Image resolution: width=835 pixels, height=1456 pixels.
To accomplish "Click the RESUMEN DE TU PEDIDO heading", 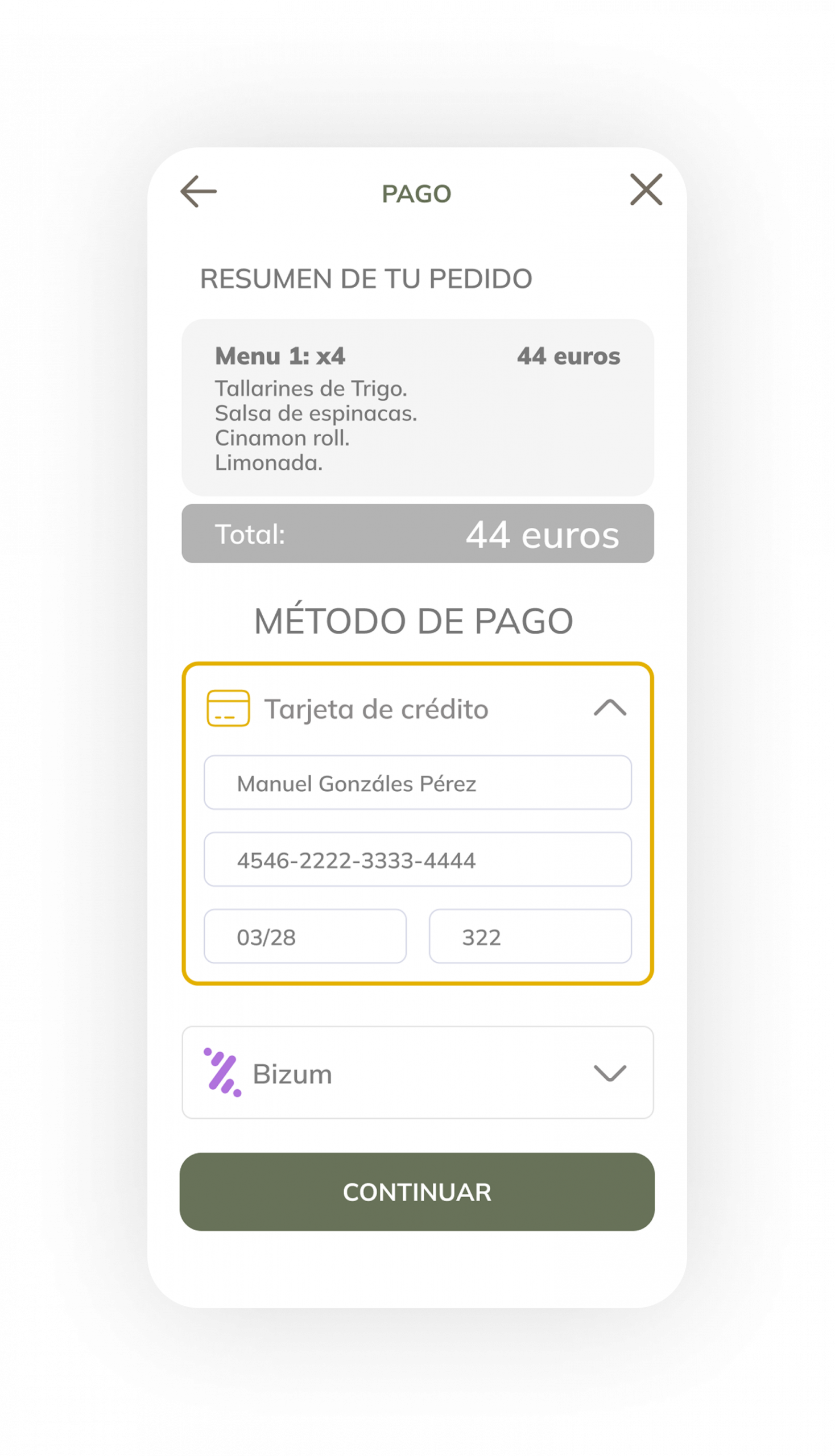I will tap(366, 279).
